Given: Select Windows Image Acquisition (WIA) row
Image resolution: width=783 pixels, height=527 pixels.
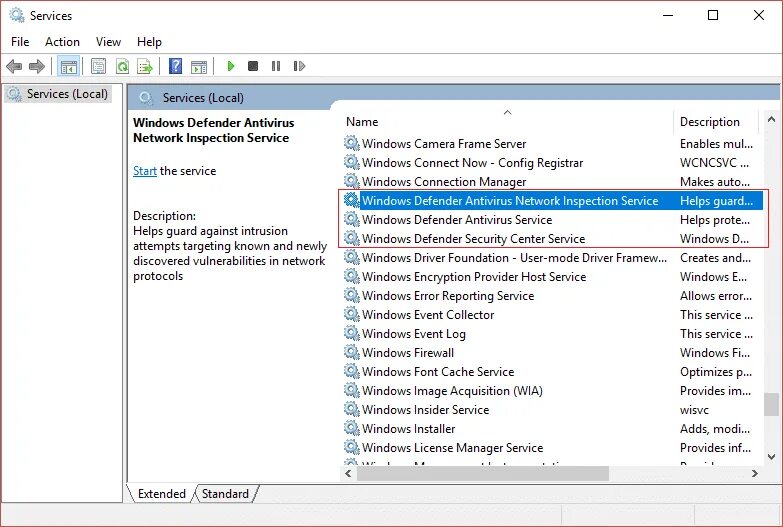Looking at the screenshot, I should pyautogui.click(x=553, y=390).
